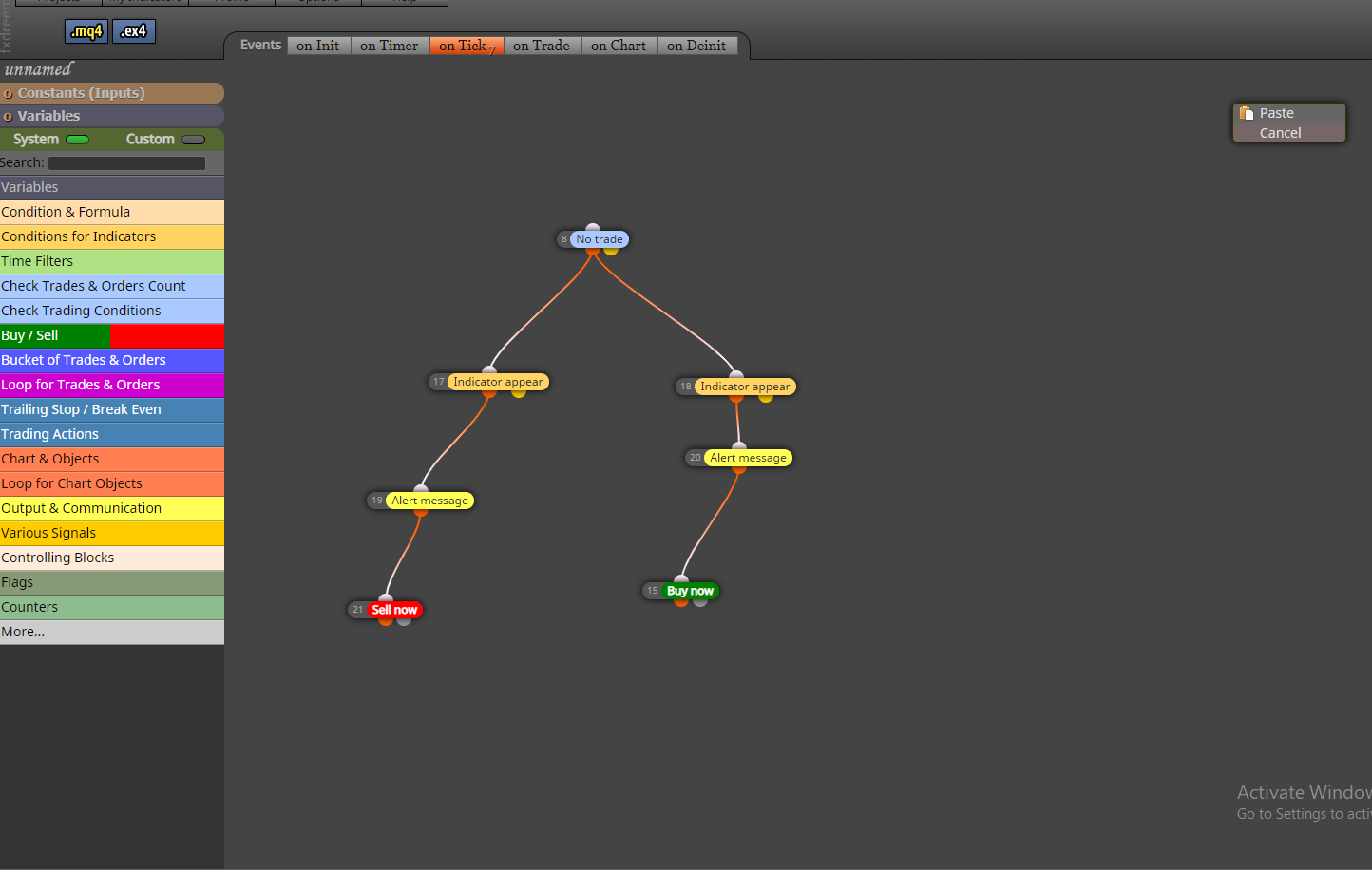The width and height of the screenshot is (1372, 870).
Task: Open Trailing Stop / Break Even category
Action: (x=112, y=410)
